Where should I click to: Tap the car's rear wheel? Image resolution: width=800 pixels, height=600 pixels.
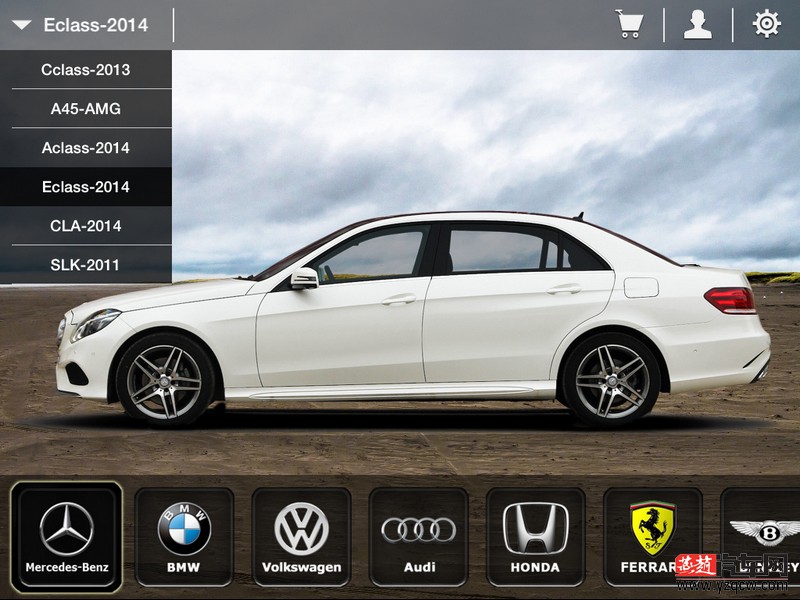[612, 380]
